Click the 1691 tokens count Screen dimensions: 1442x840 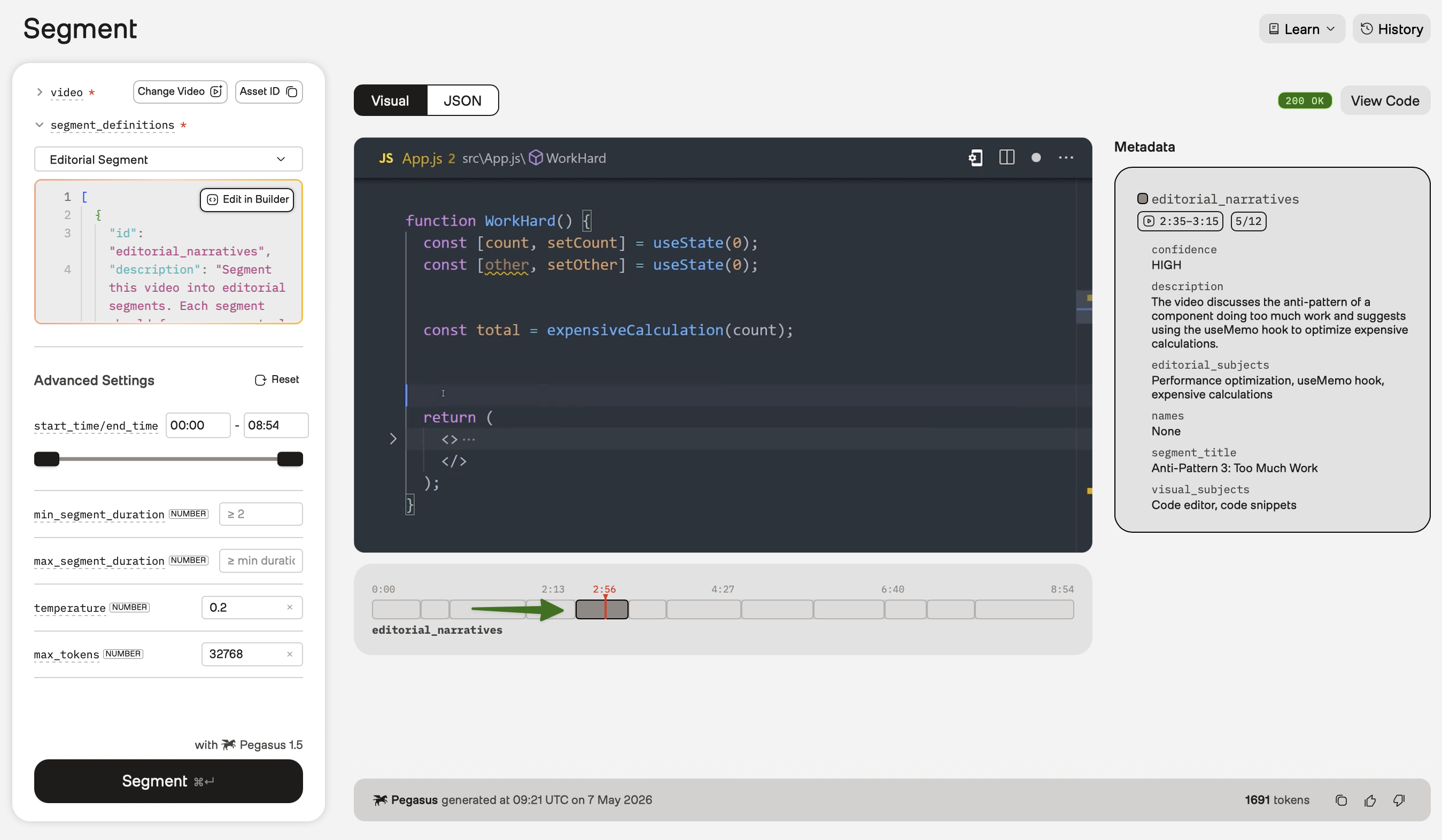tap(1277, 800)
